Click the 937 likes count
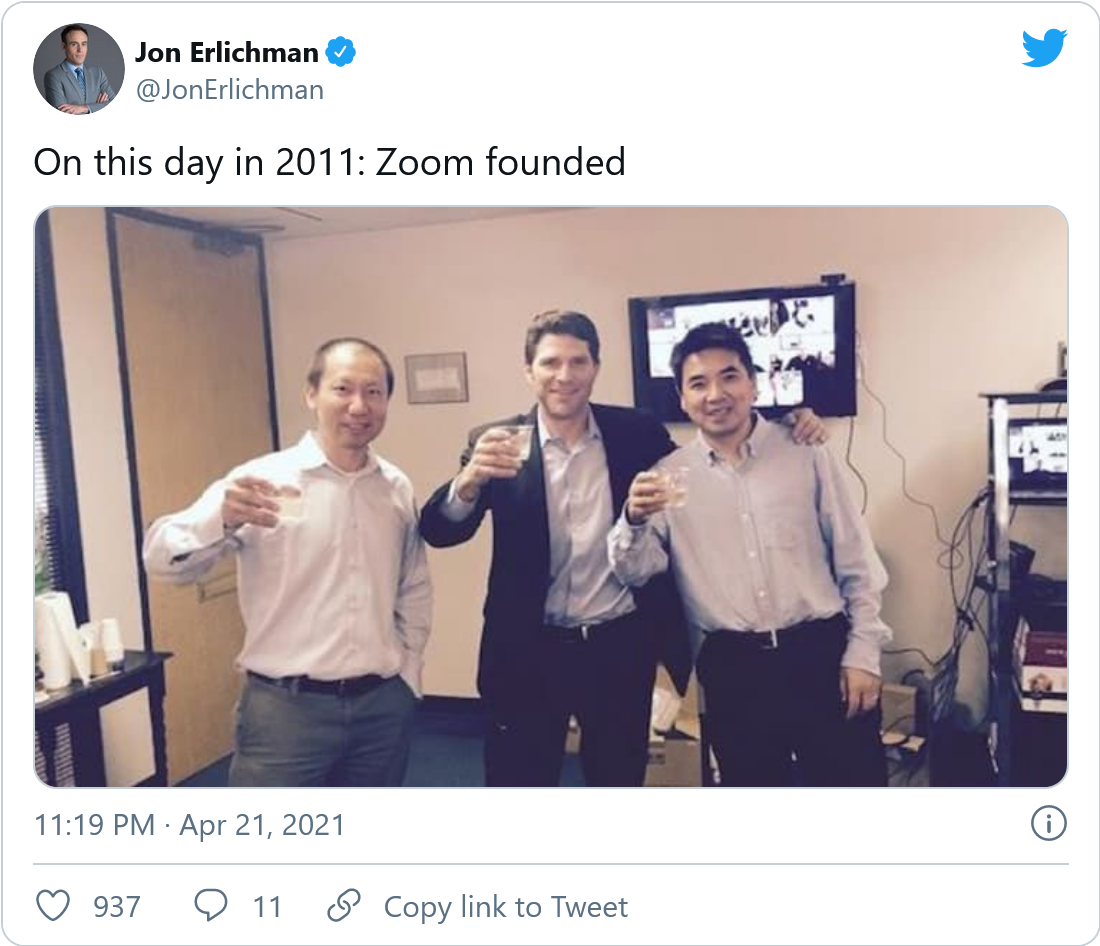 point(117,907)
